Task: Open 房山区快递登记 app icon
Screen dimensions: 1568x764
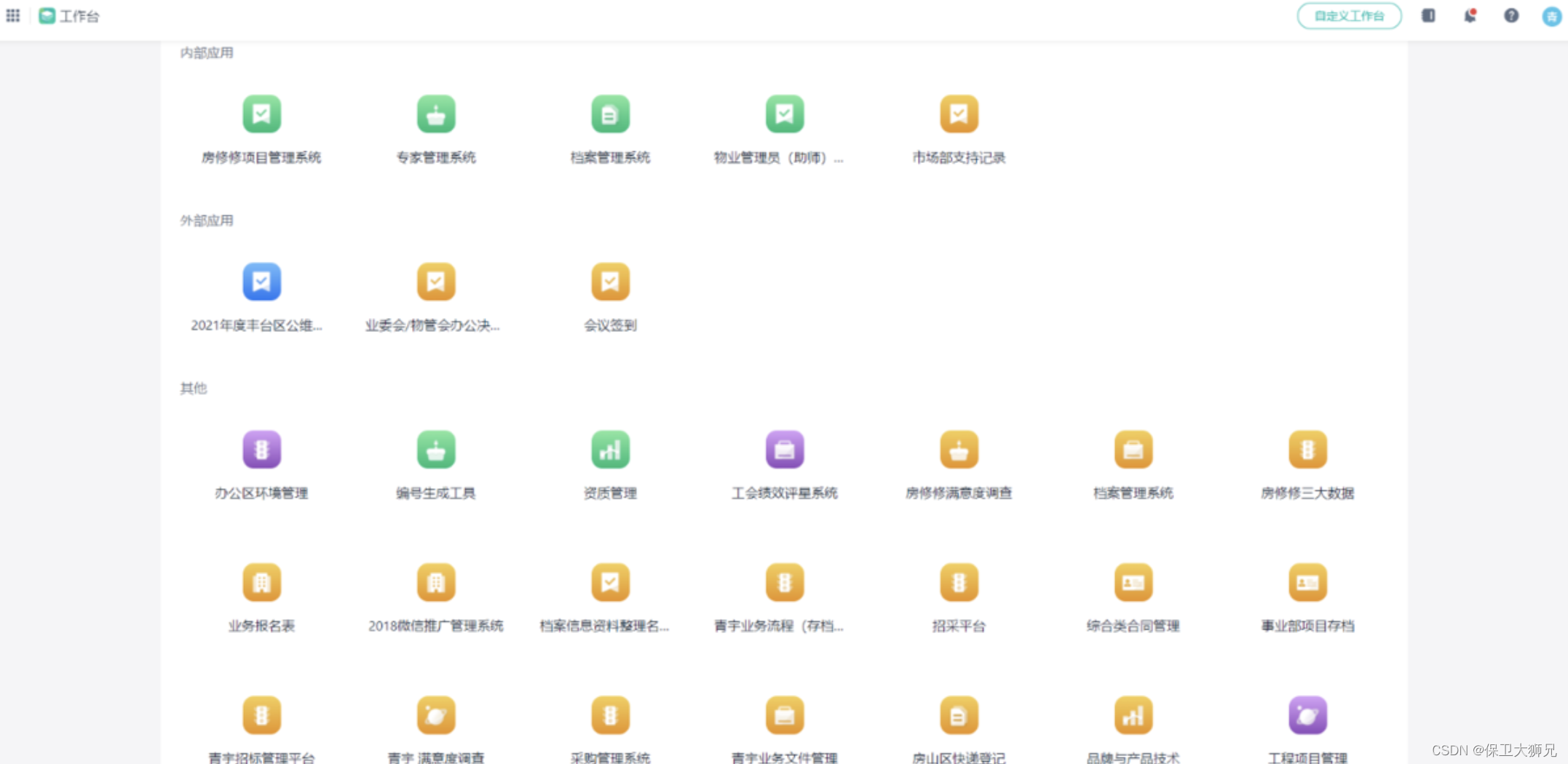Action: pyautogui.click(x=959, y=715)
